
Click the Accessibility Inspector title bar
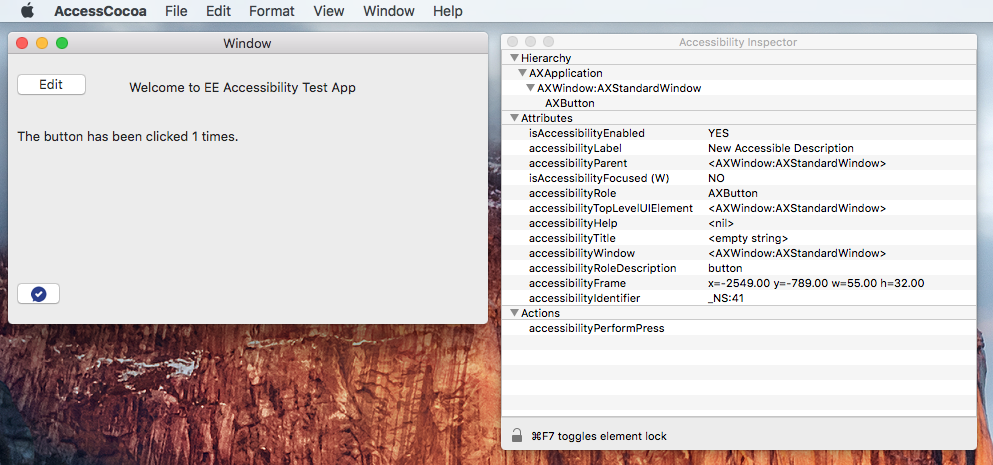738,42
